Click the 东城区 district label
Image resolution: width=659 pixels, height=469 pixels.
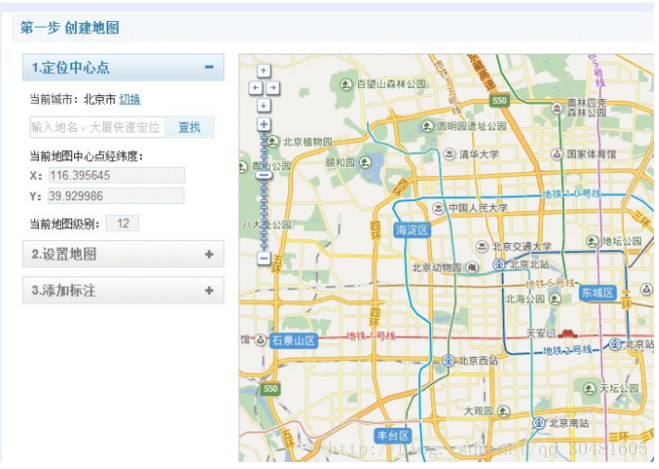[x=597, y=292]
